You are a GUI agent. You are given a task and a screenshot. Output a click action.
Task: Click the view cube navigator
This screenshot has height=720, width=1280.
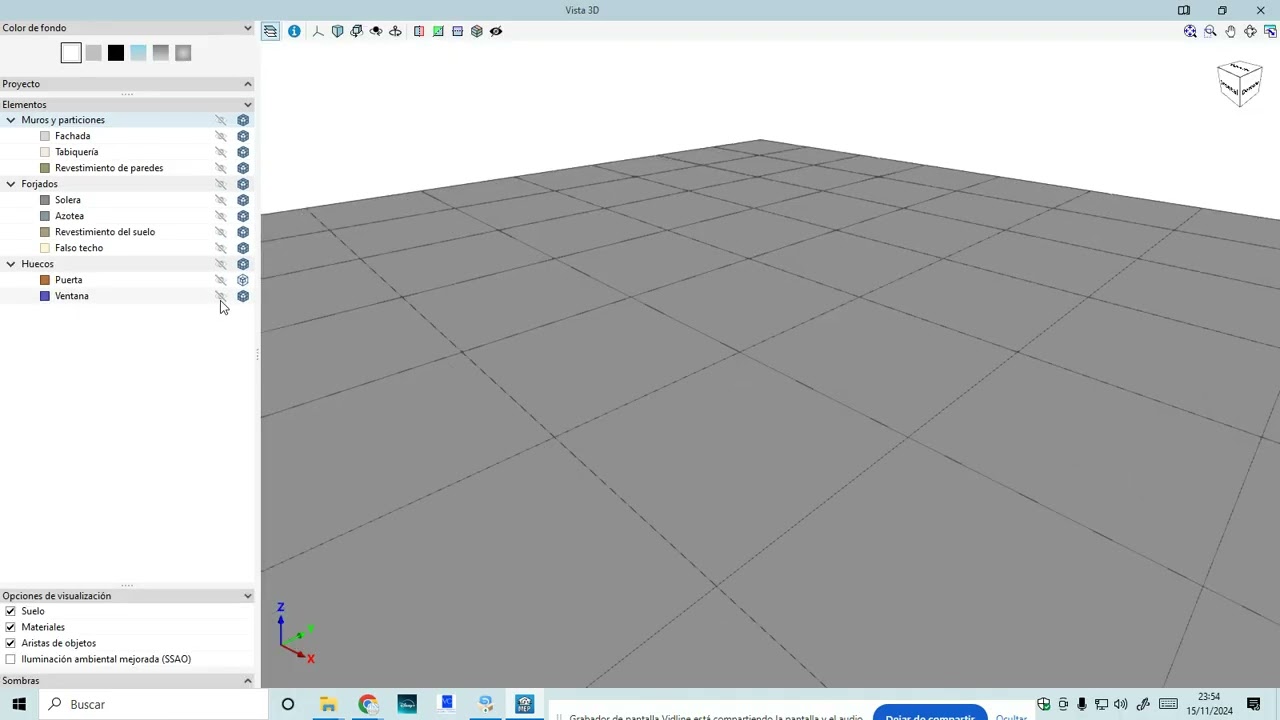coord(1240,84)
